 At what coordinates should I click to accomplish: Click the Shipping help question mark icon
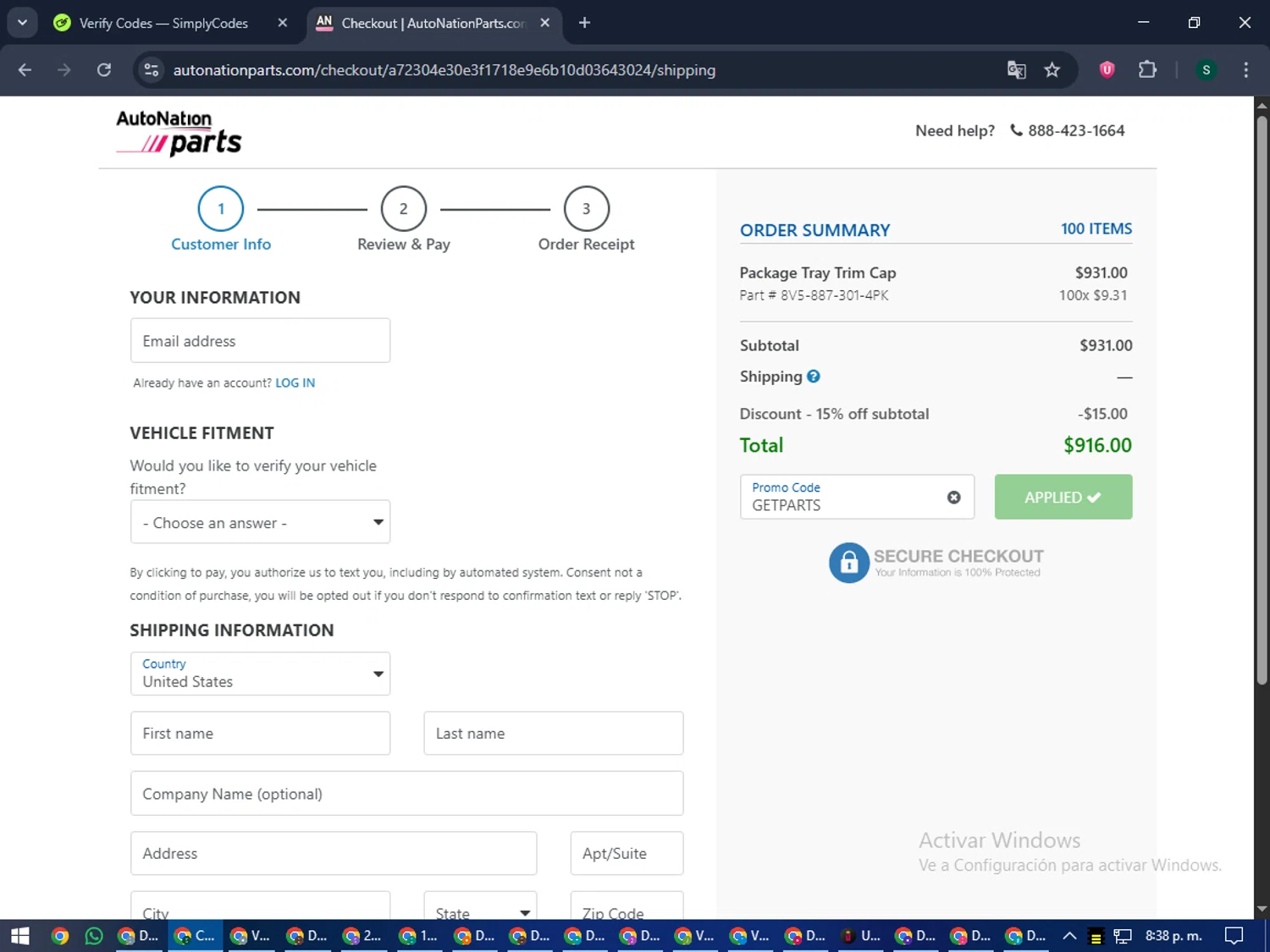813,377
